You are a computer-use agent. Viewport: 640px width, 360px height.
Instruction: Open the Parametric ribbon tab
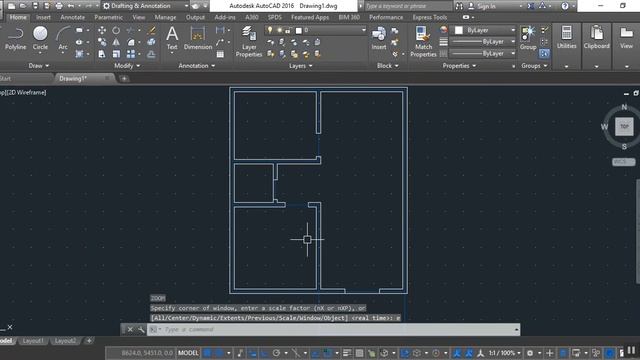[108, 17]
